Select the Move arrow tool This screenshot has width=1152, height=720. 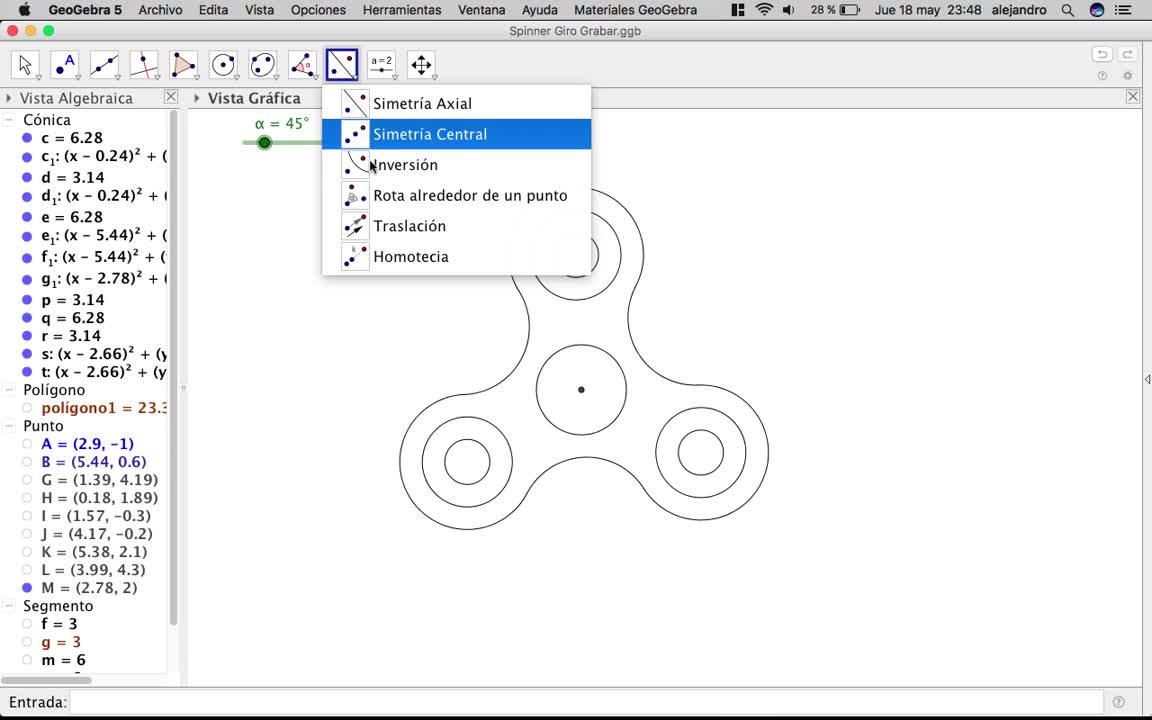tap(26, 65)
